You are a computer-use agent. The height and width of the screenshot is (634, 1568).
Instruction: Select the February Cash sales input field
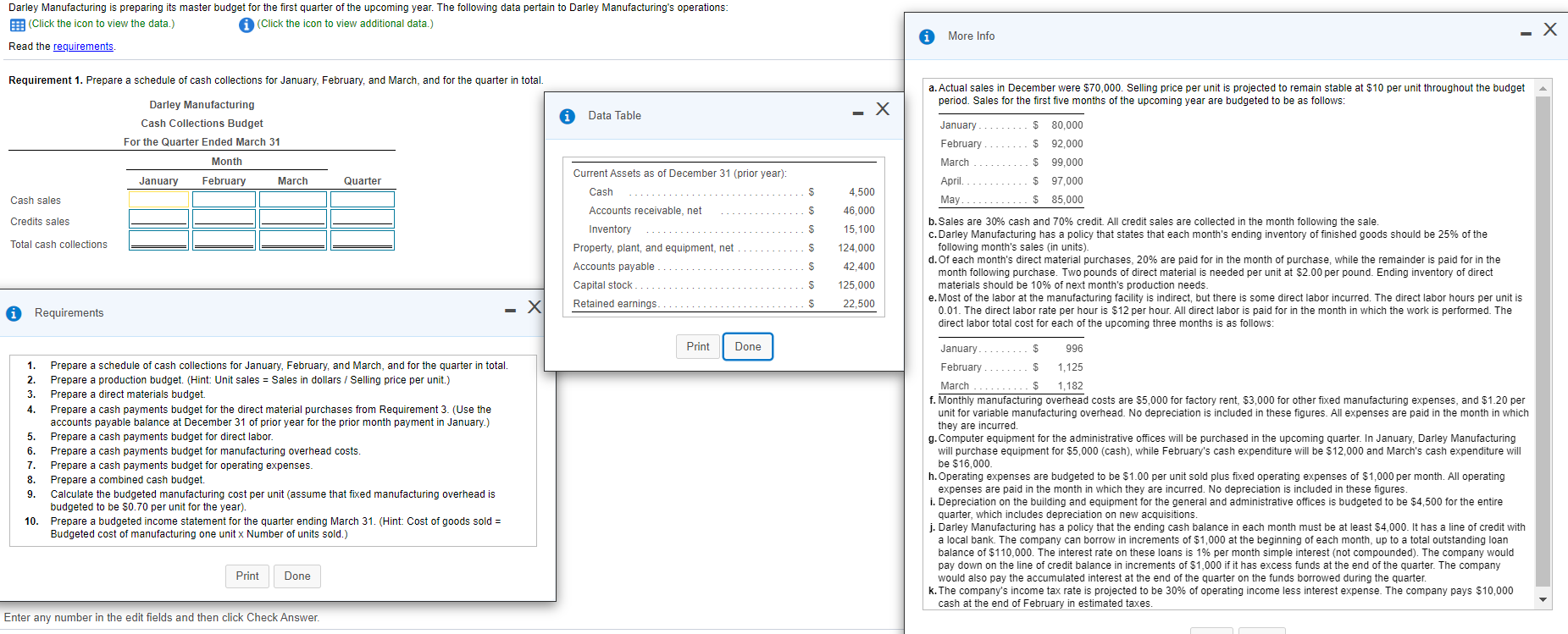point(224,199)
